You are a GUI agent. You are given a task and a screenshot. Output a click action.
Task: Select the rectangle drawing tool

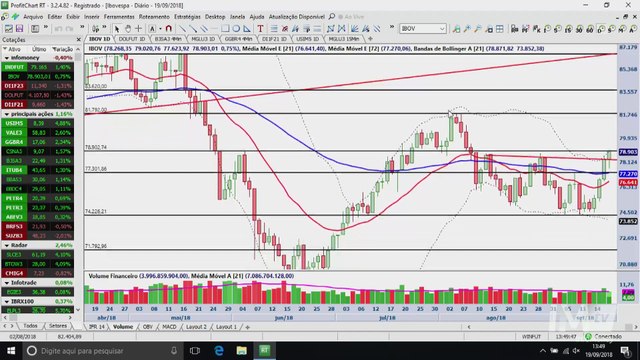pos(225,29)
